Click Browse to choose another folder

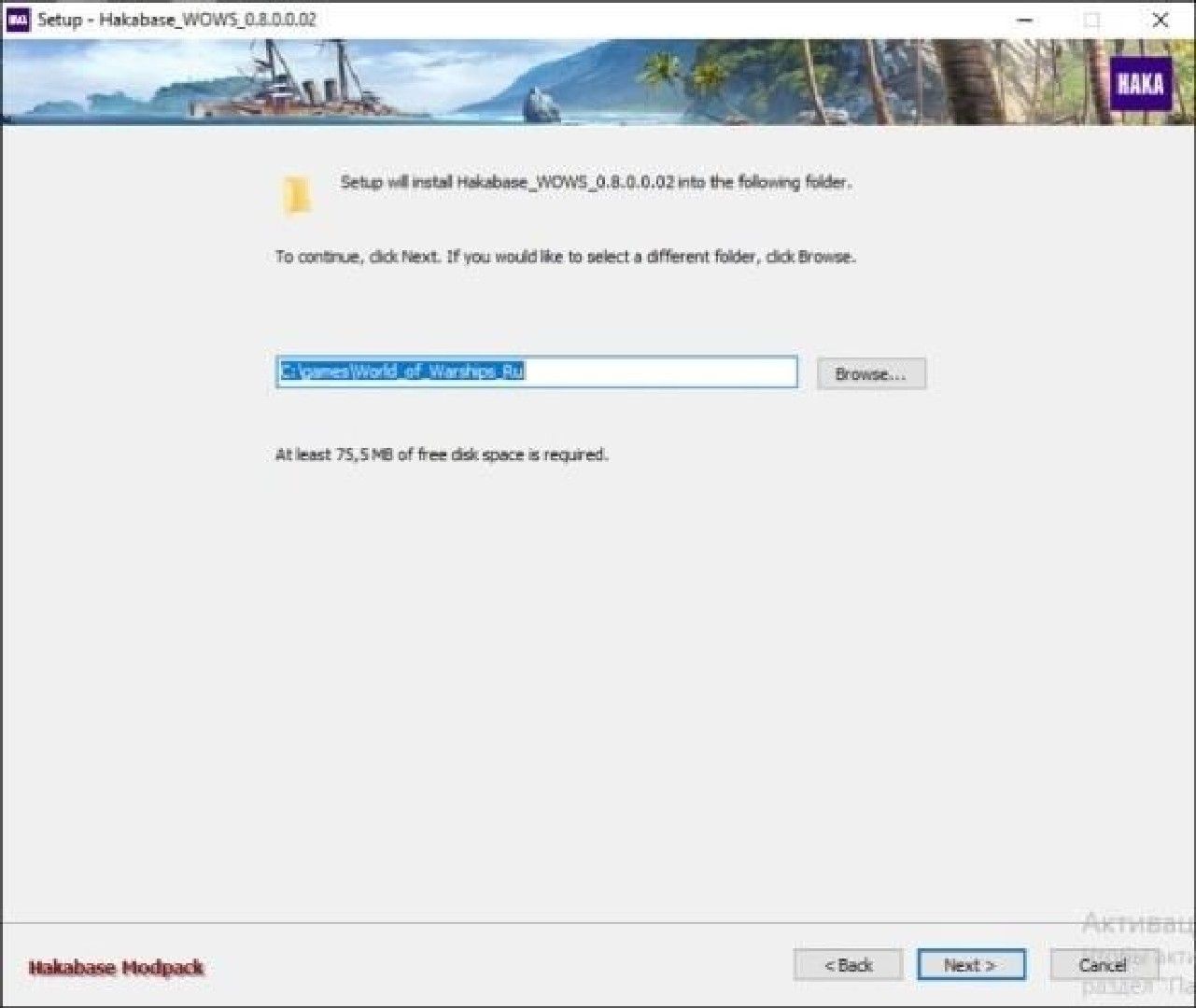tap(871, 373)
